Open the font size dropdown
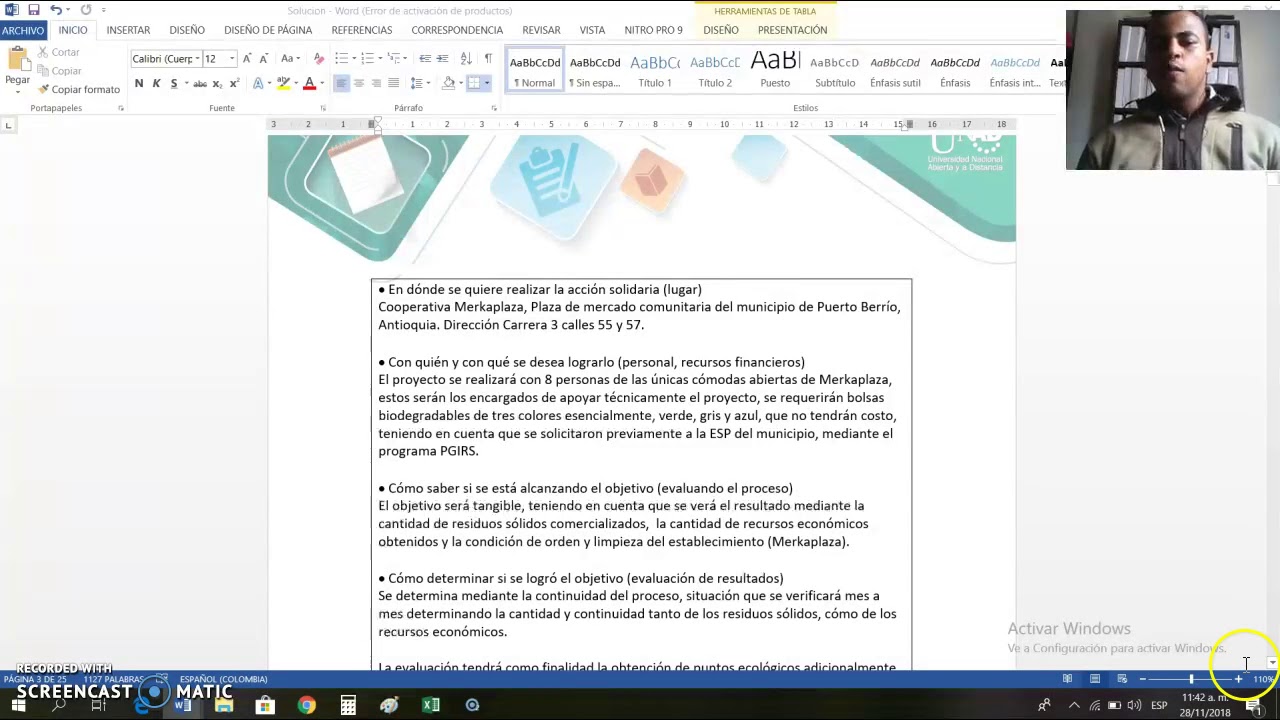Viewport: 1280px width, 720px height. click(232, 59)
